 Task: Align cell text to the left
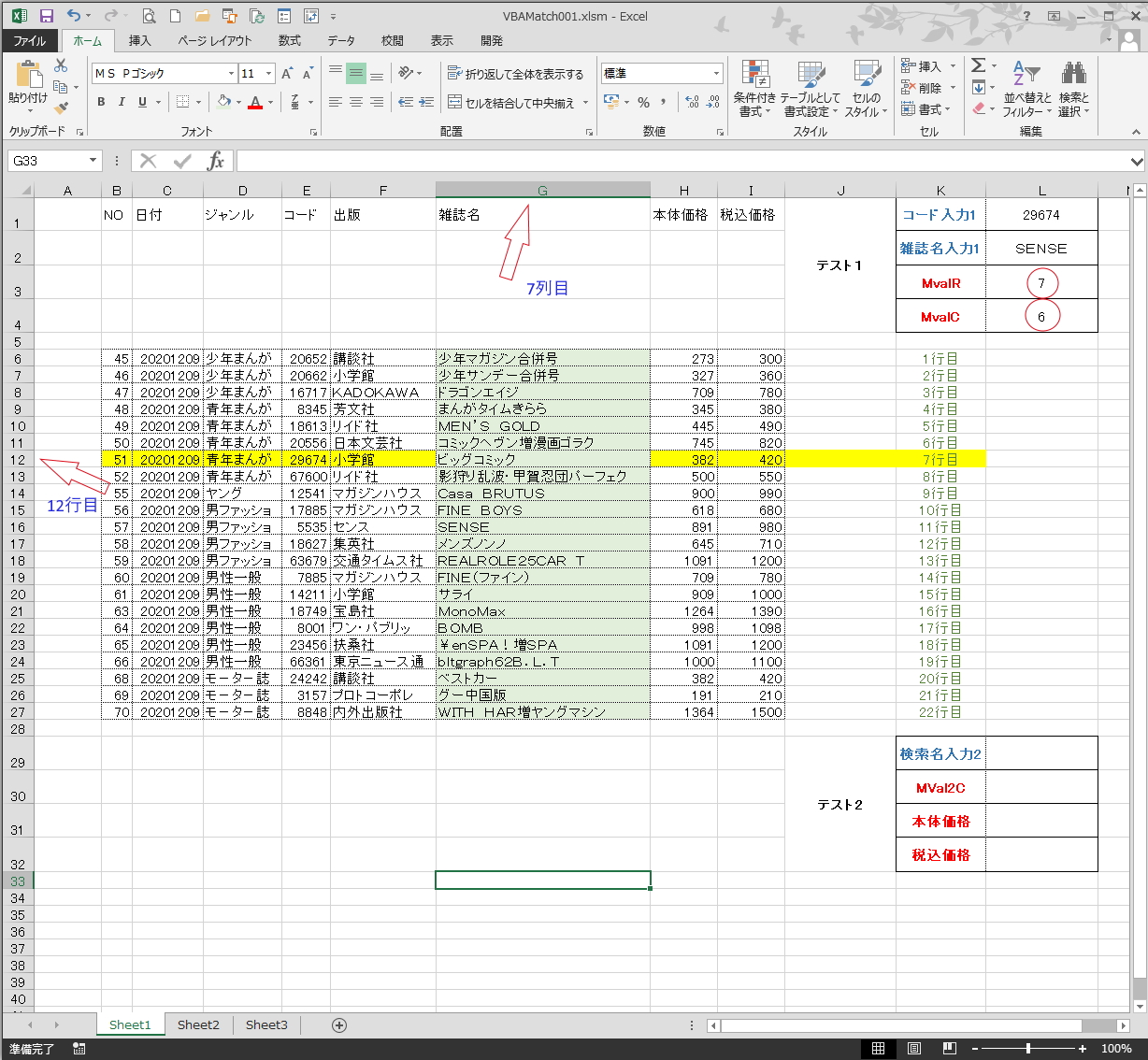(336, 102)
